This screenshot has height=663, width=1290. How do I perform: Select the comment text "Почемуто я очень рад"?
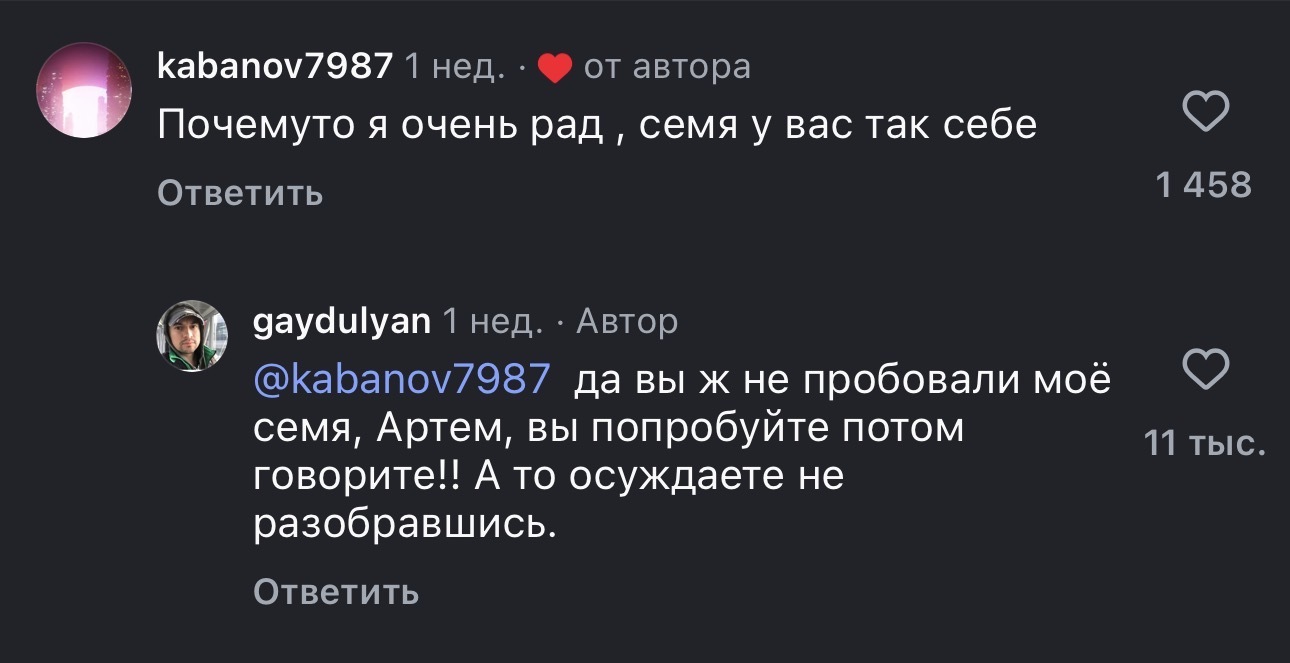tap(381, 125)
